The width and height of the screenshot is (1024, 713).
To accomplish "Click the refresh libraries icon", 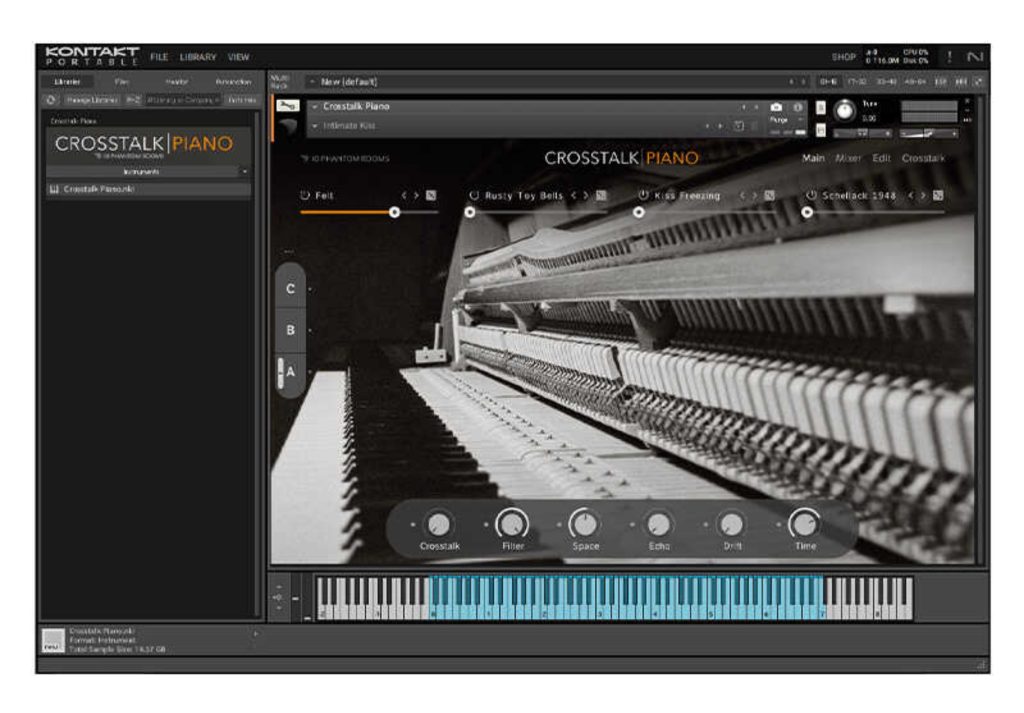I will [x=51, y=100].
